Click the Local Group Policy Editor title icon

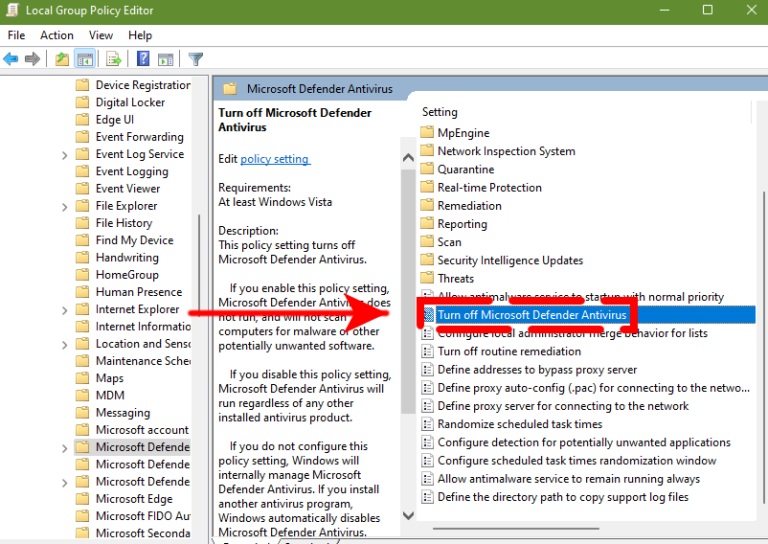pyautogui.click(x=12, y=10)
